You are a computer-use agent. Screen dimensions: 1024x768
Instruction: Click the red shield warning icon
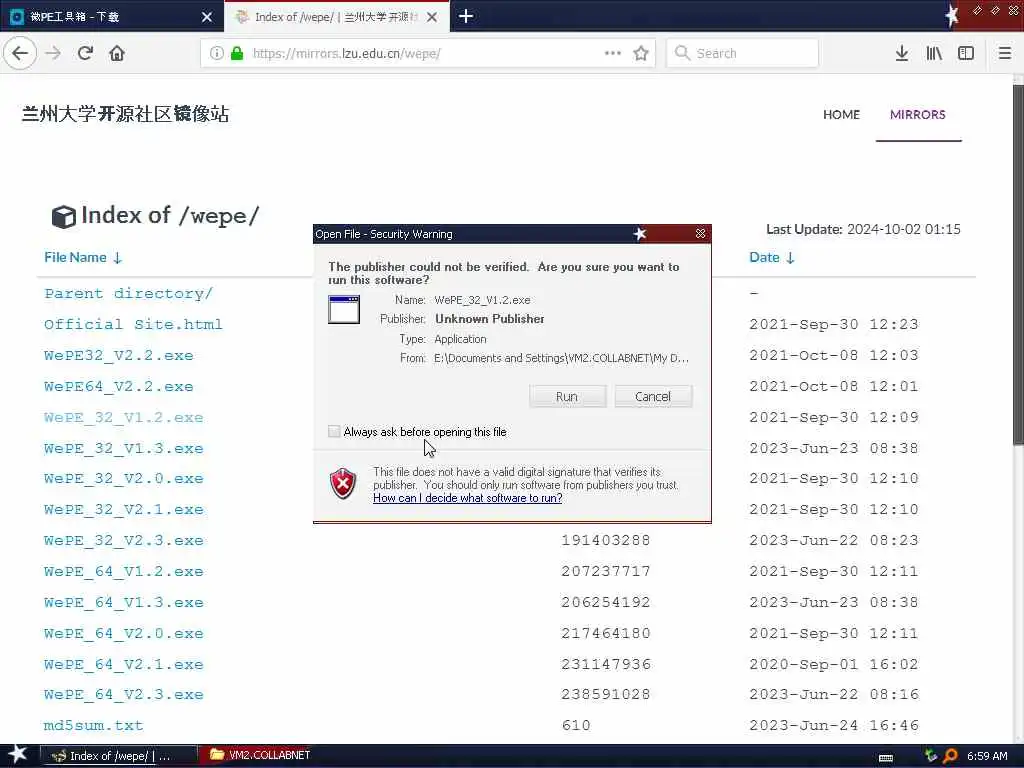343,483
